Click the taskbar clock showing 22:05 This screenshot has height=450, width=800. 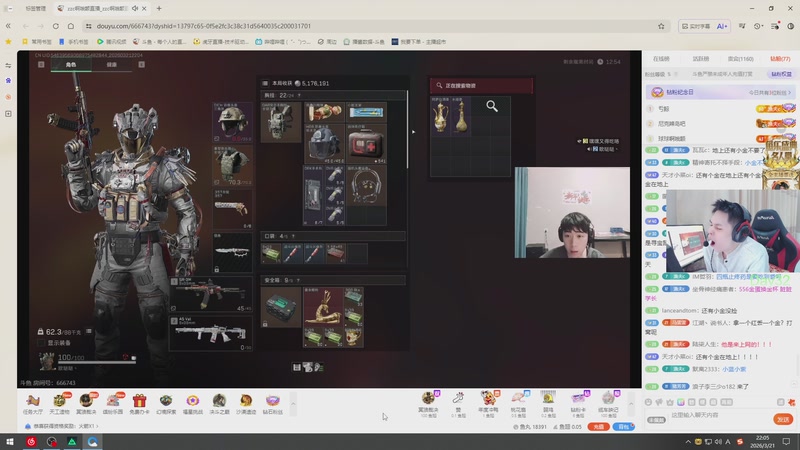pyautogui.click(x=762, y=442)
